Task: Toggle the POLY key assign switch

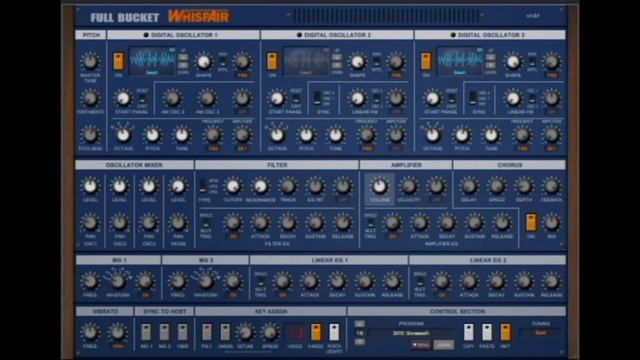Action: 207,332
